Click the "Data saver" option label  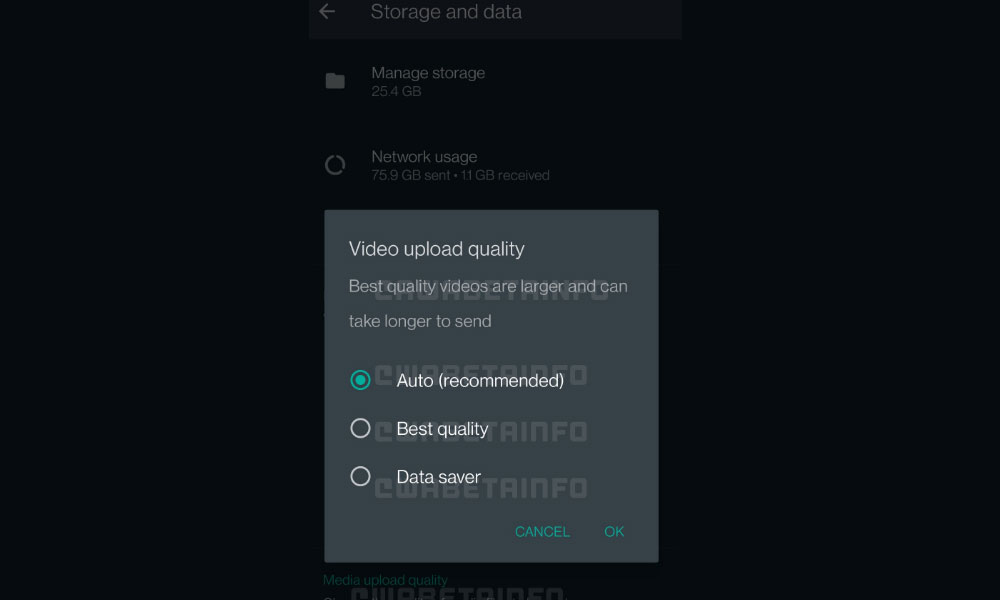(438, 477)
